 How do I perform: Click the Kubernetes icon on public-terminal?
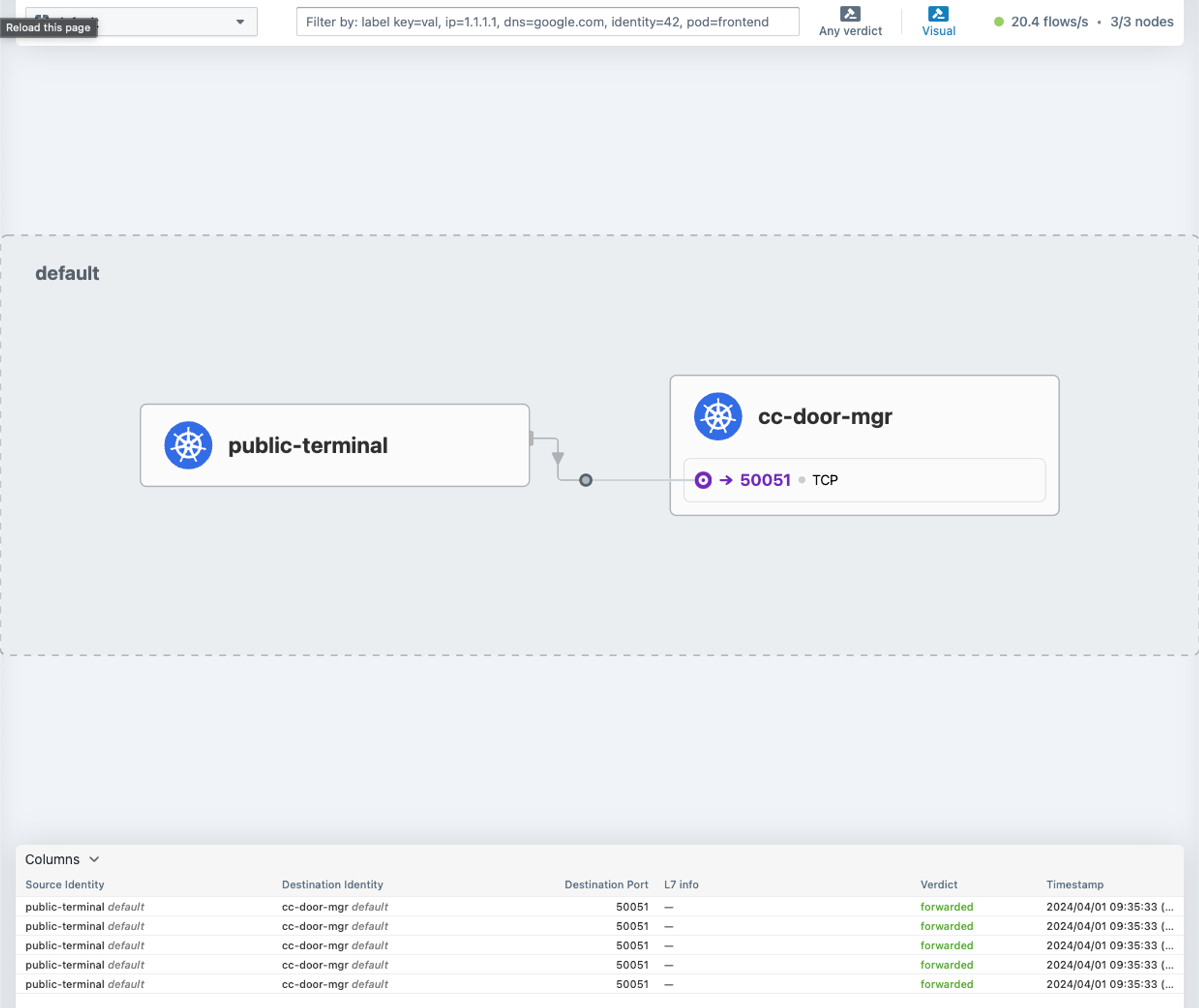click(188, 445)
